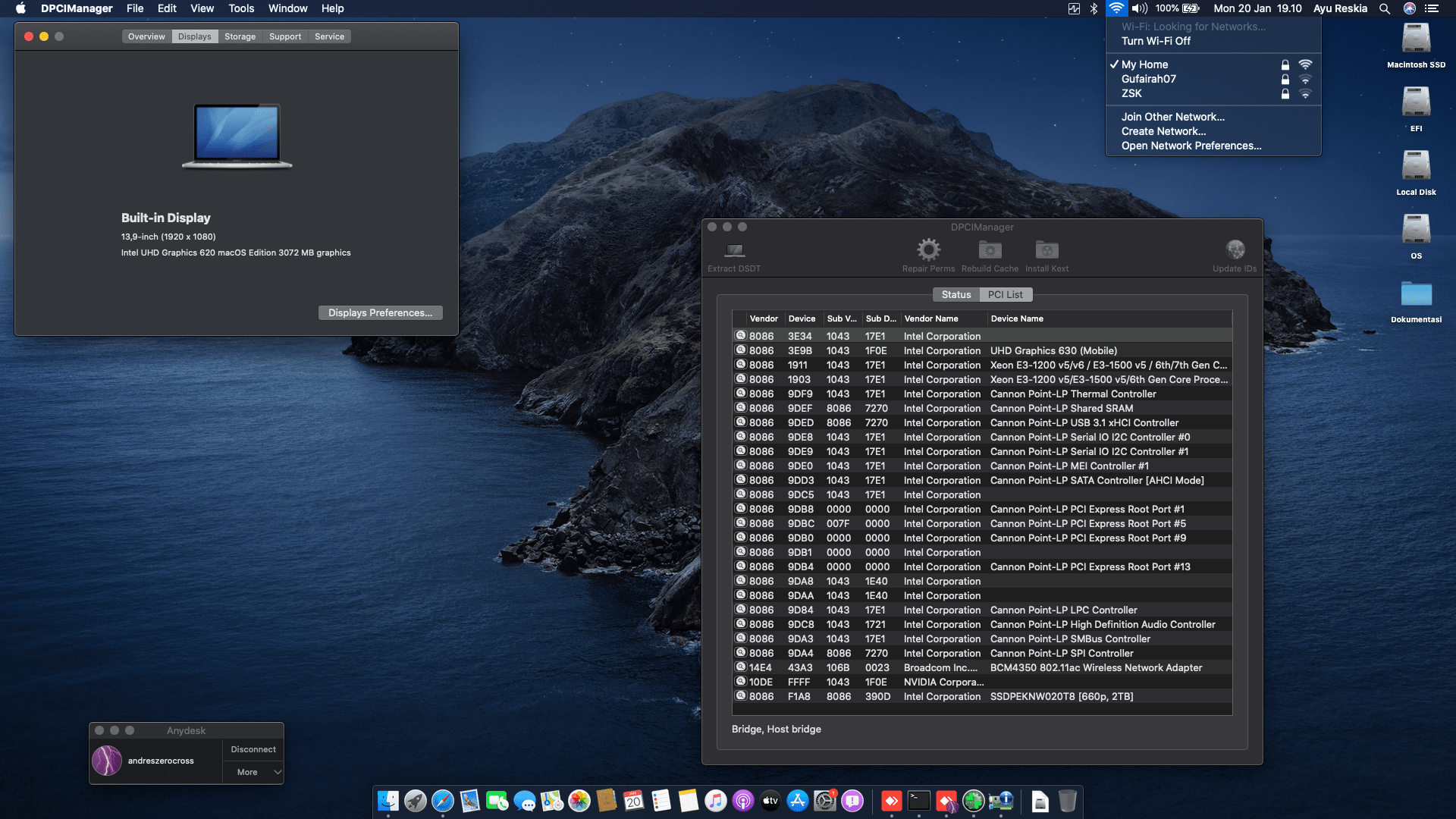Sort PCI list by Vendor column header
The width and height of the screenshot is (1456, 819).
pos(764,318)
